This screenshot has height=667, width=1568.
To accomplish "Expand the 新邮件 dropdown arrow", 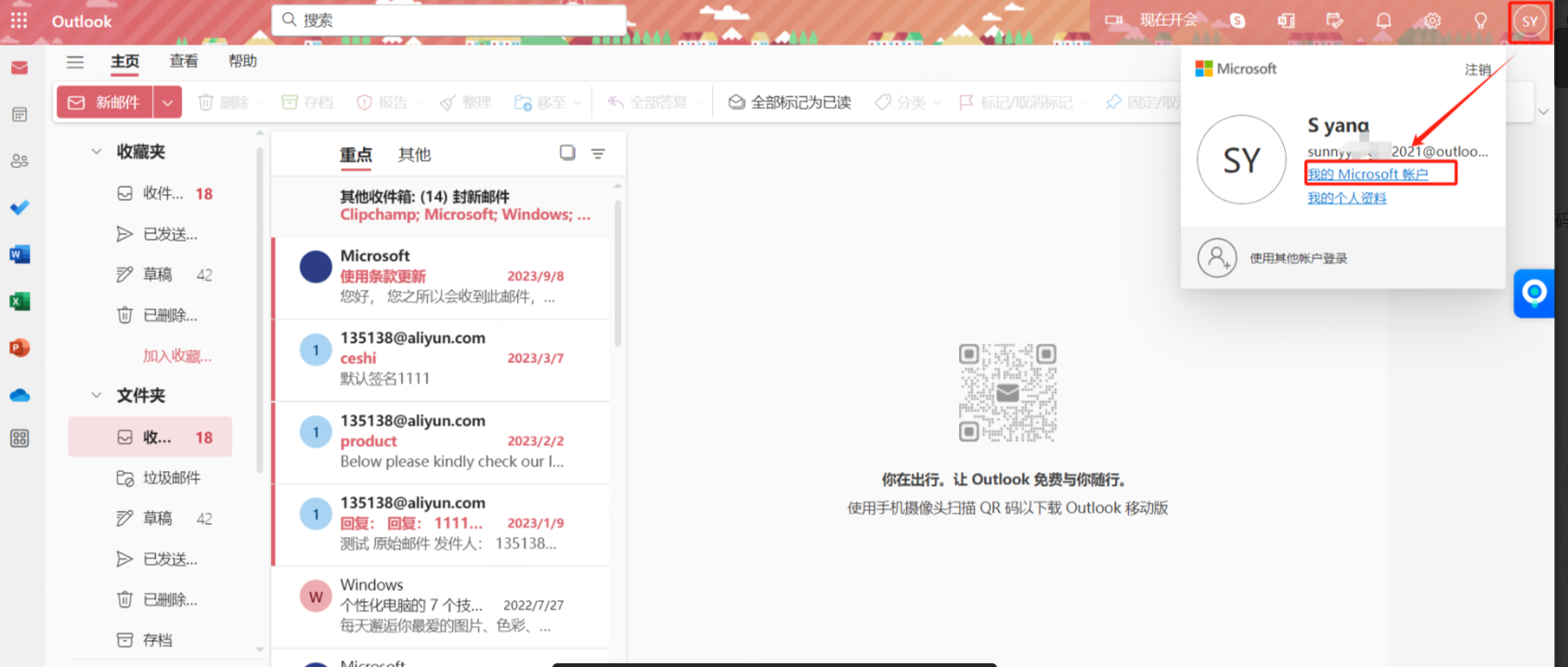I will [167, 102].
